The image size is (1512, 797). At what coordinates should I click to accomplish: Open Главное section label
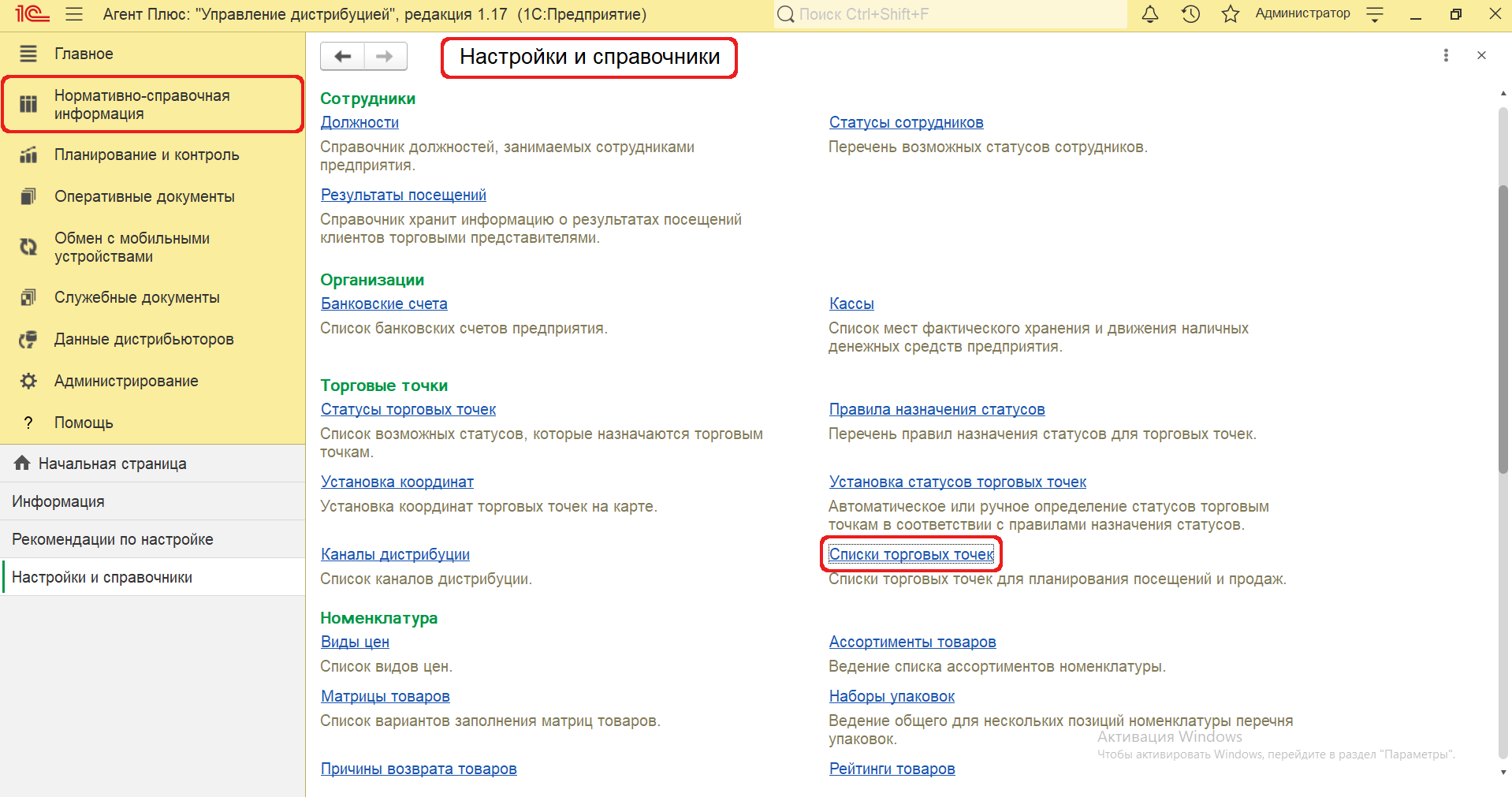pyautogui.click(x=84, y=54)
